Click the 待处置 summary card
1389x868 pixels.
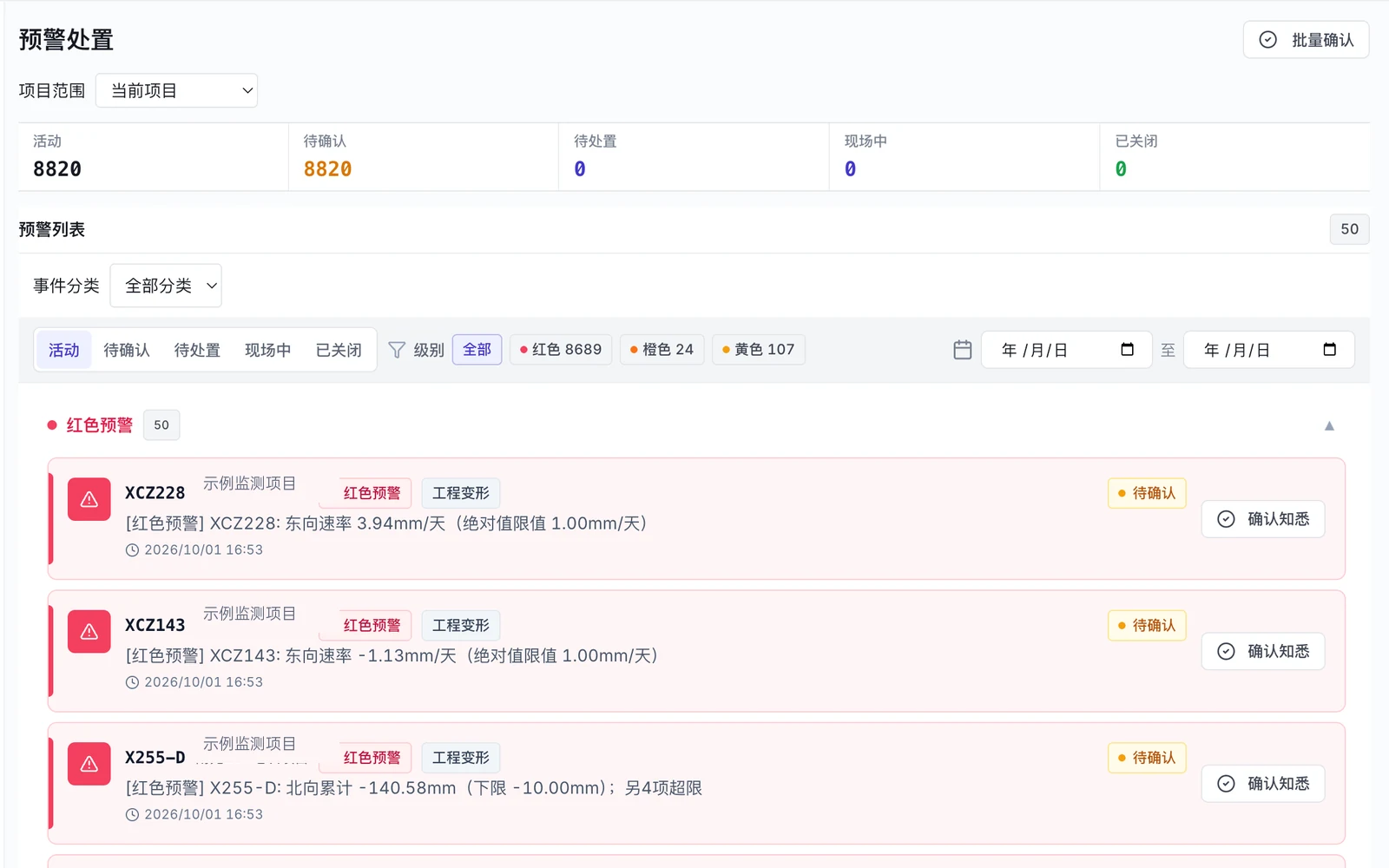click(694, 156)
